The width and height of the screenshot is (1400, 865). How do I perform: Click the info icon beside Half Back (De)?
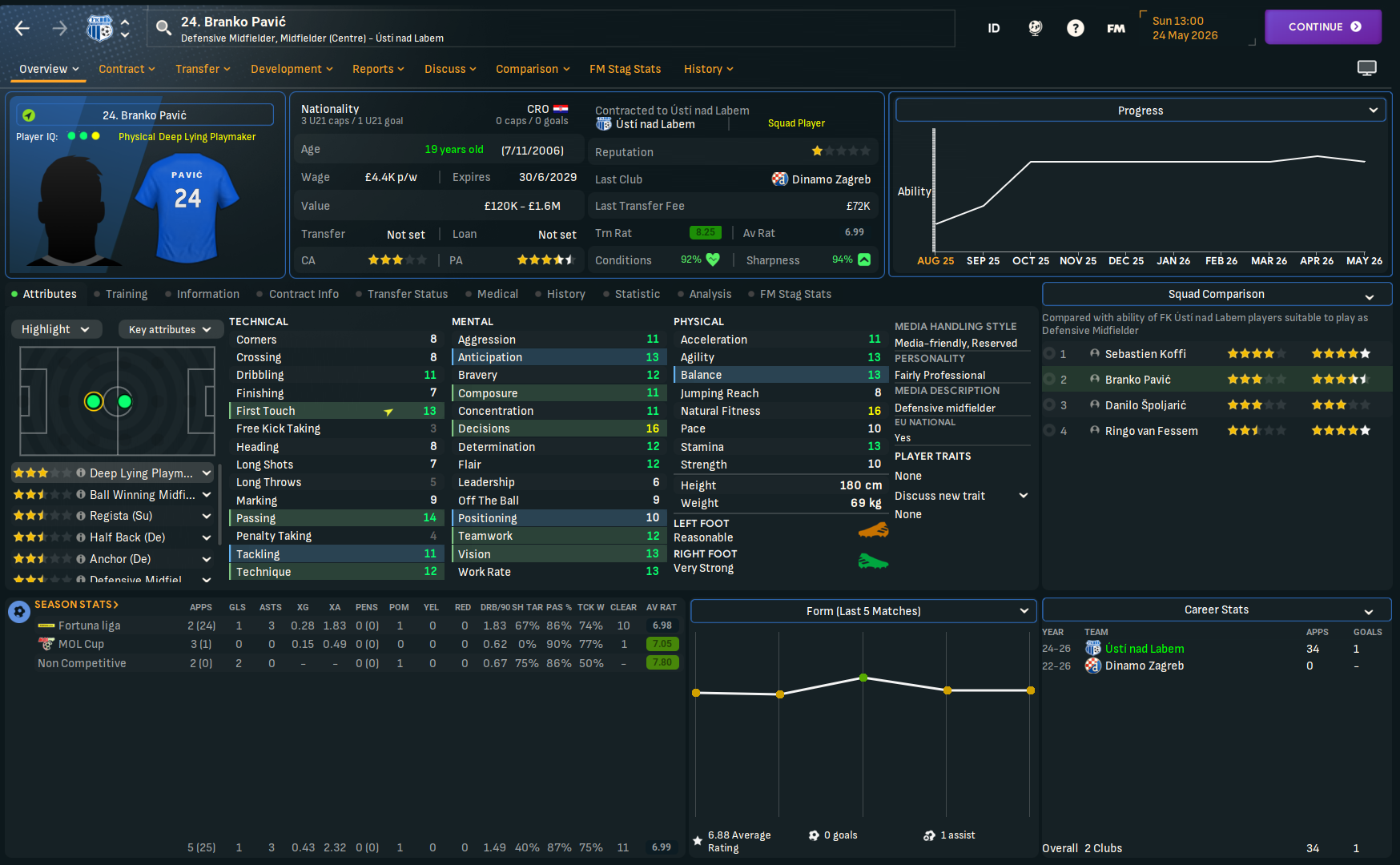pos(81,537)
